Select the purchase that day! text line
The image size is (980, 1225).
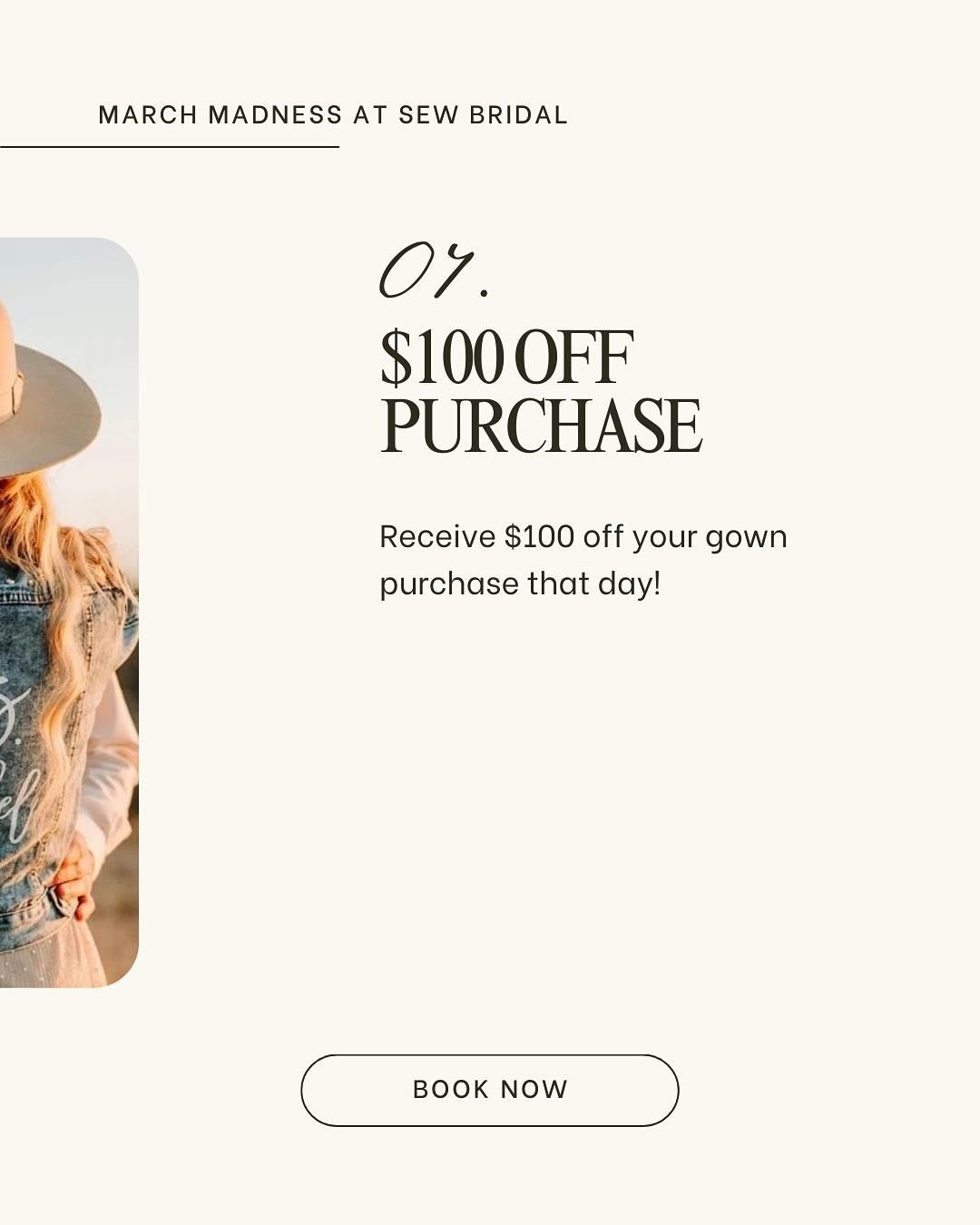520,583
